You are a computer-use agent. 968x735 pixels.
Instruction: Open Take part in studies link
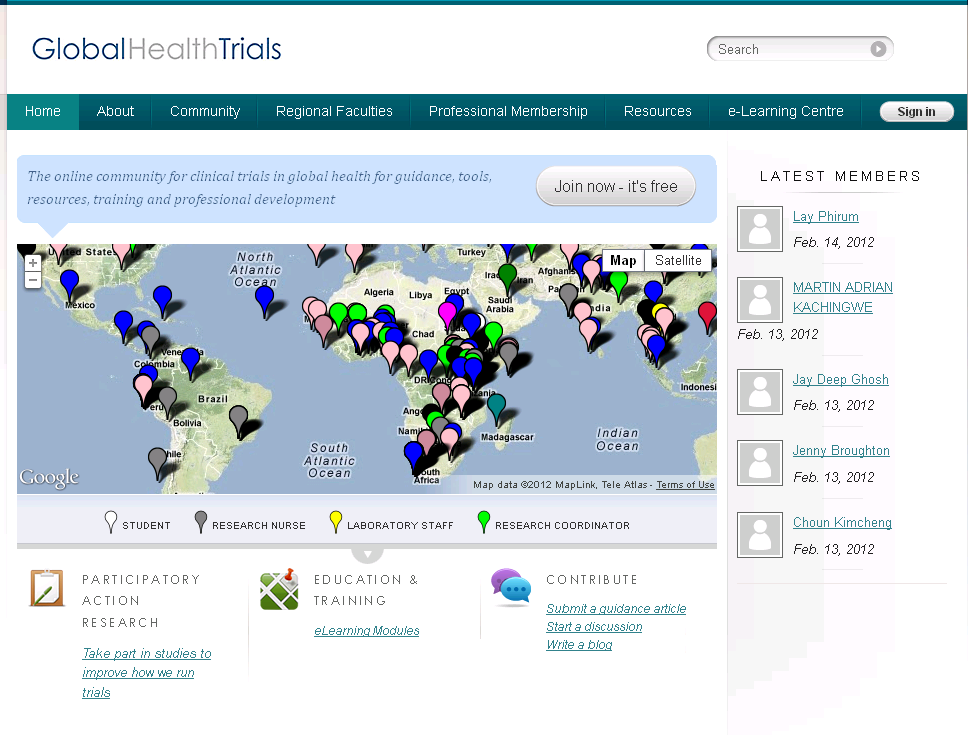(146, 673)
